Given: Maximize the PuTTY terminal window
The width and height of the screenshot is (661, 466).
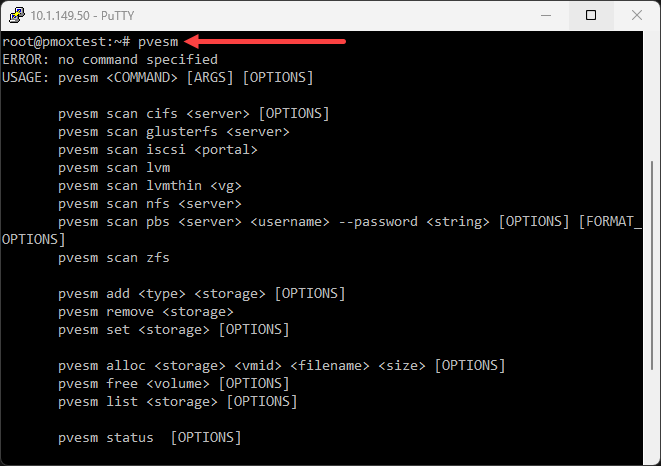Looking at the screenshot, I should (591, 15).
